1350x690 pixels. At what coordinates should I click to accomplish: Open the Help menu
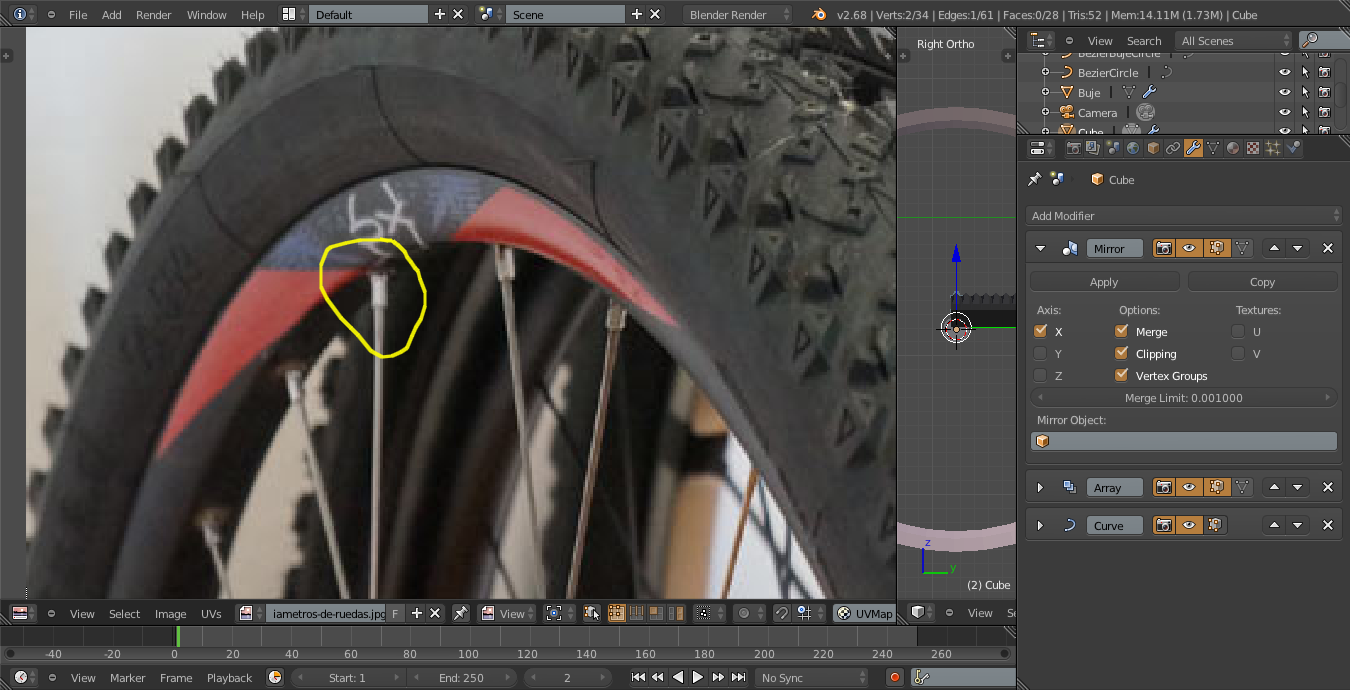coord(253,14)
